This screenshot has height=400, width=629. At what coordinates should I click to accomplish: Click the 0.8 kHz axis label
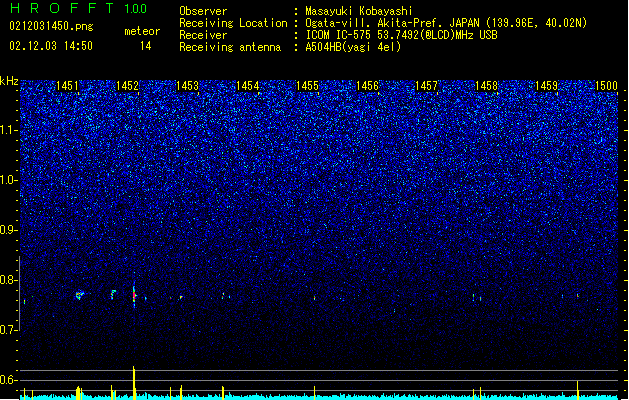point(8,280)
